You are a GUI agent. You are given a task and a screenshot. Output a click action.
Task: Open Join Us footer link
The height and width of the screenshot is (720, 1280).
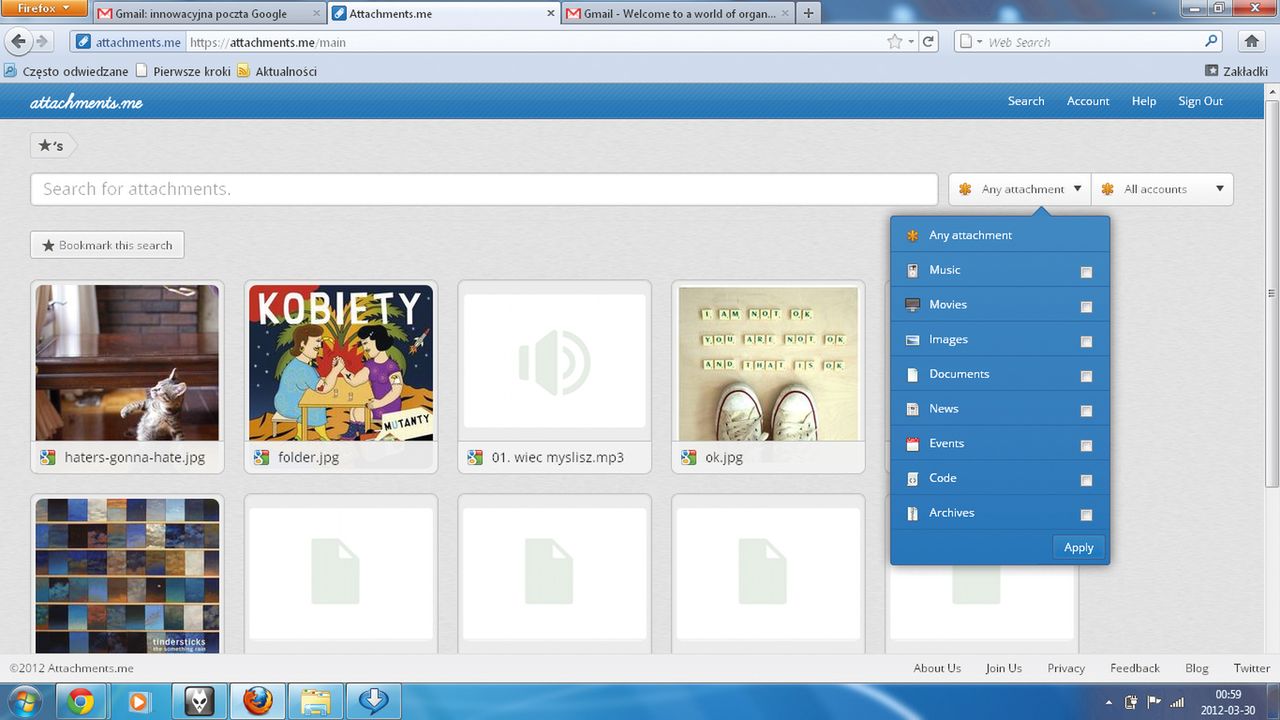(x=1003, y=668)
